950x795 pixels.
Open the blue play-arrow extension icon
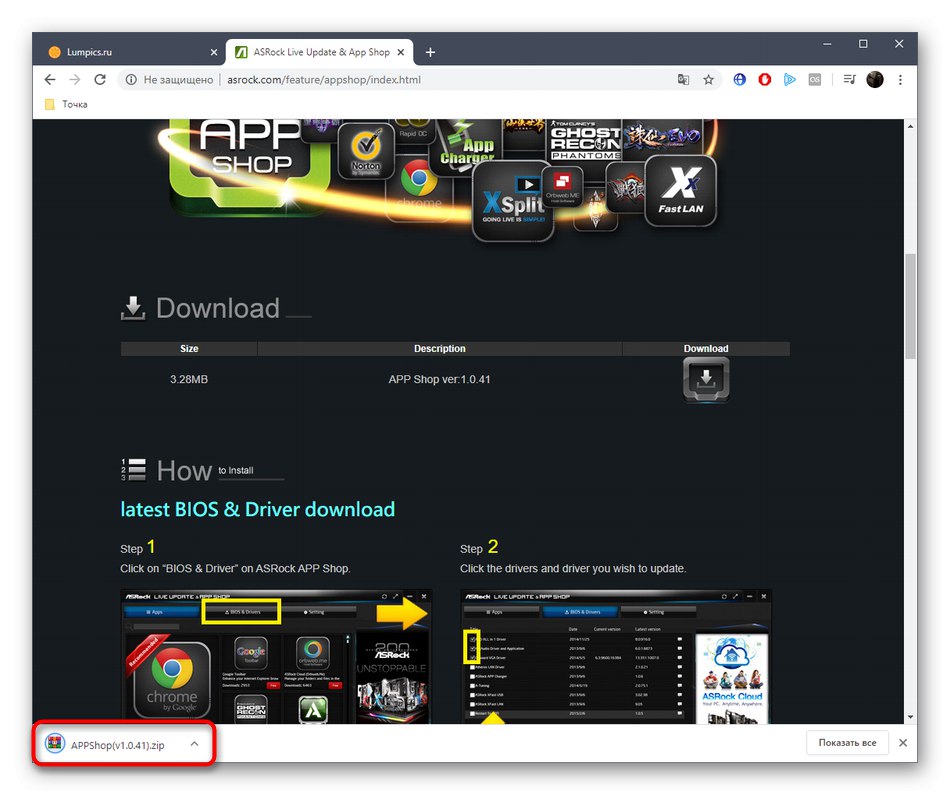(x=789, y=79)
